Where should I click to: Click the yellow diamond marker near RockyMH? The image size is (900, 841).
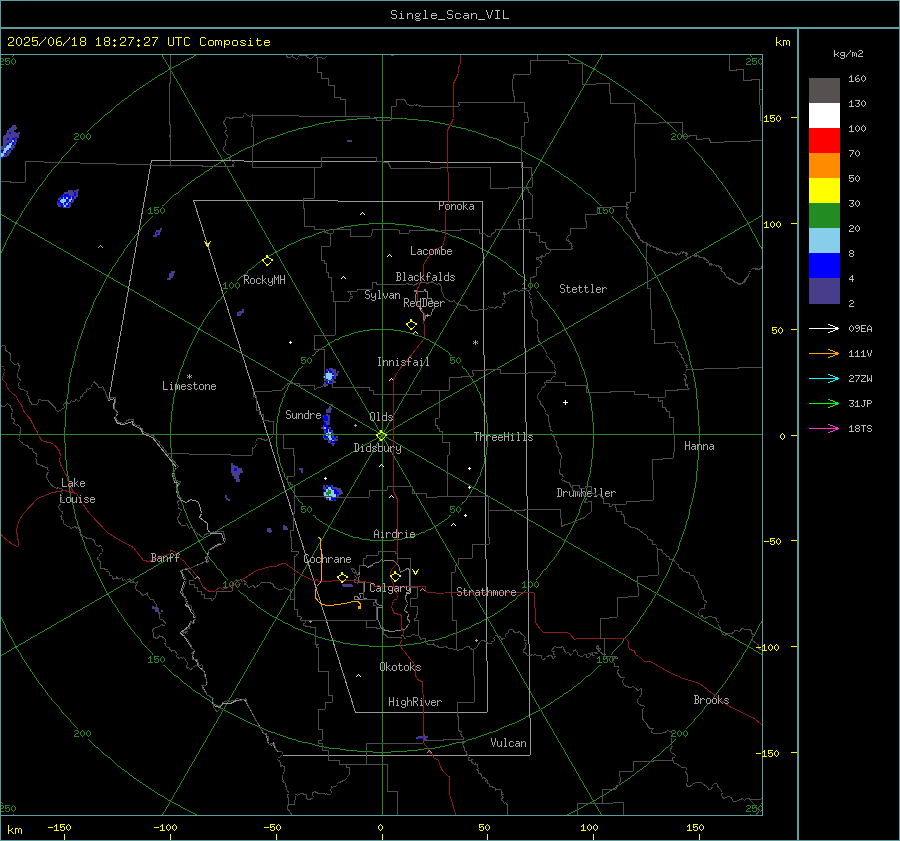pos(267,261)
